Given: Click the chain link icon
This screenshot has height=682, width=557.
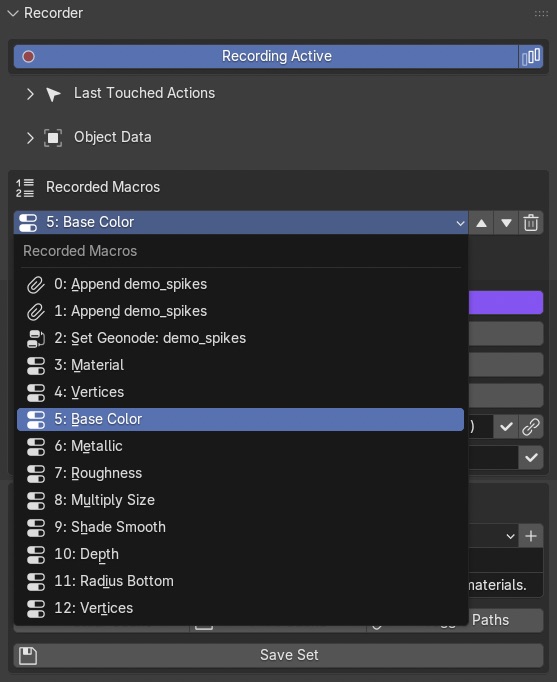Looking at the screenshot, I should click(x=531, y=426).
